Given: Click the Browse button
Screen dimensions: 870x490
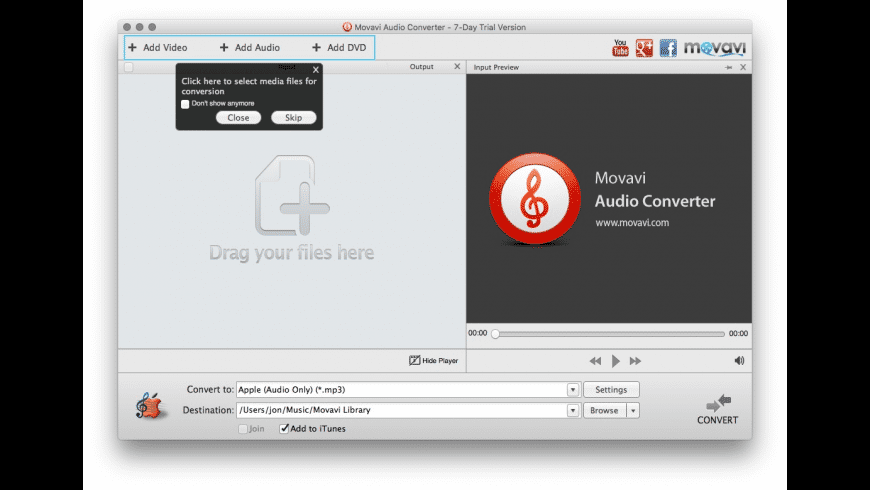Looking at the screenshot, I should click(x=604, y=411).
